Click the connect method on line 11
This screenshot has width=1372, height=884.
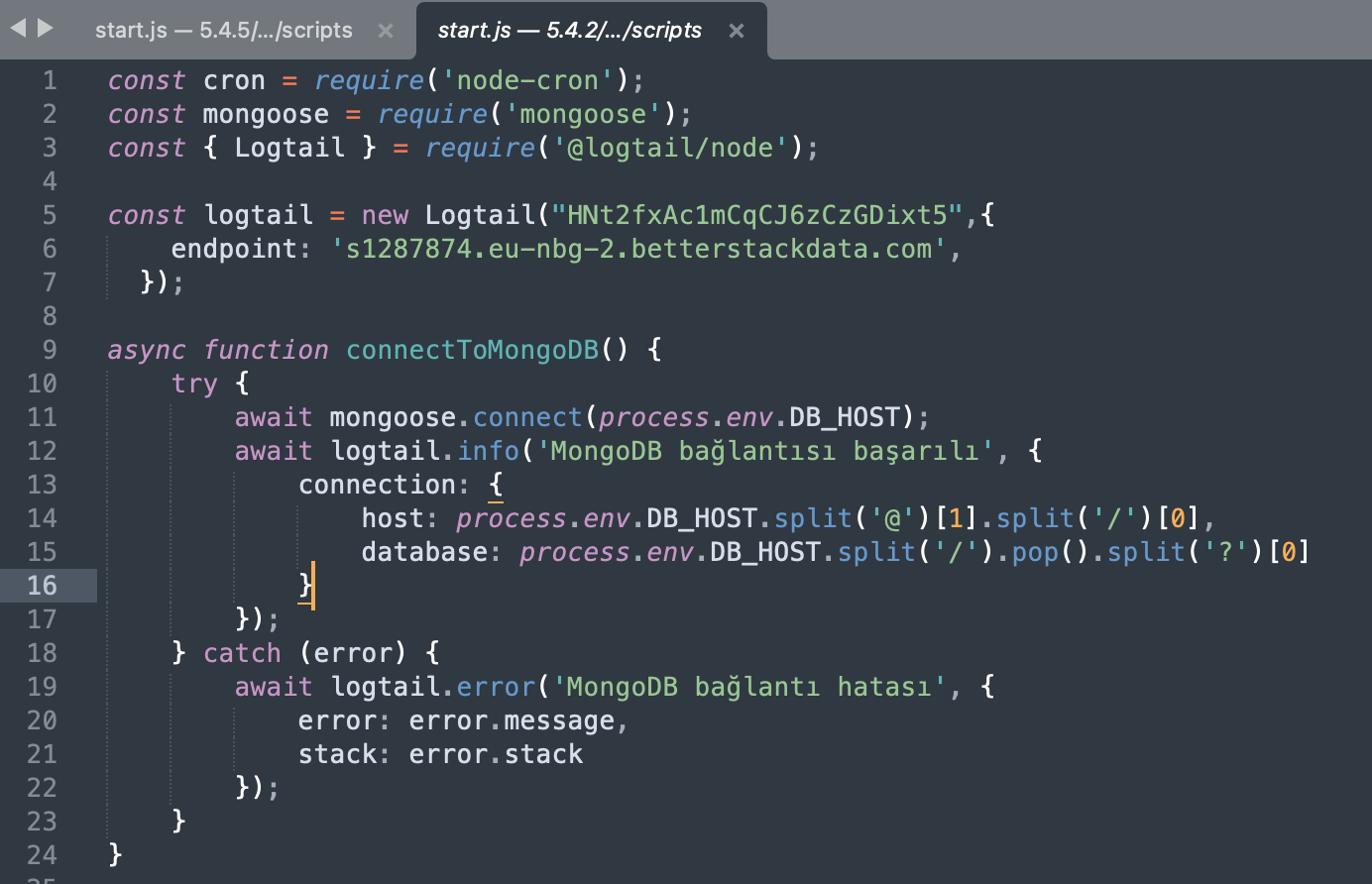coord(527,417)
